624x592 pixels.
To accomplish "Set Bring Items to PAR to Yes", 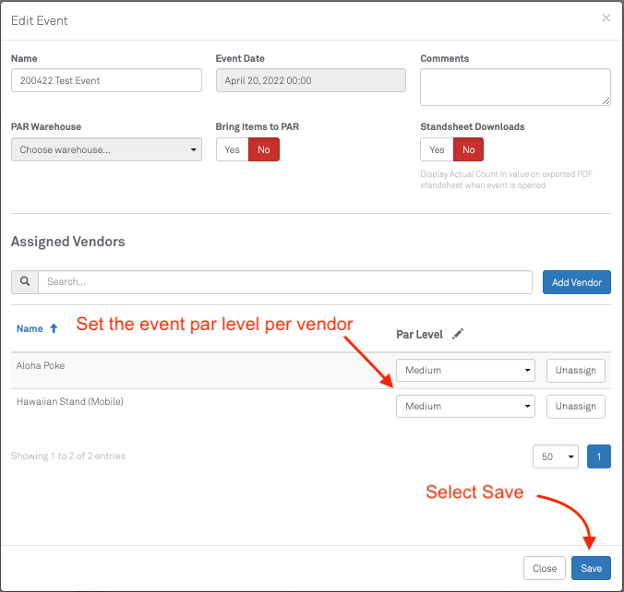I will coord(232,150).
